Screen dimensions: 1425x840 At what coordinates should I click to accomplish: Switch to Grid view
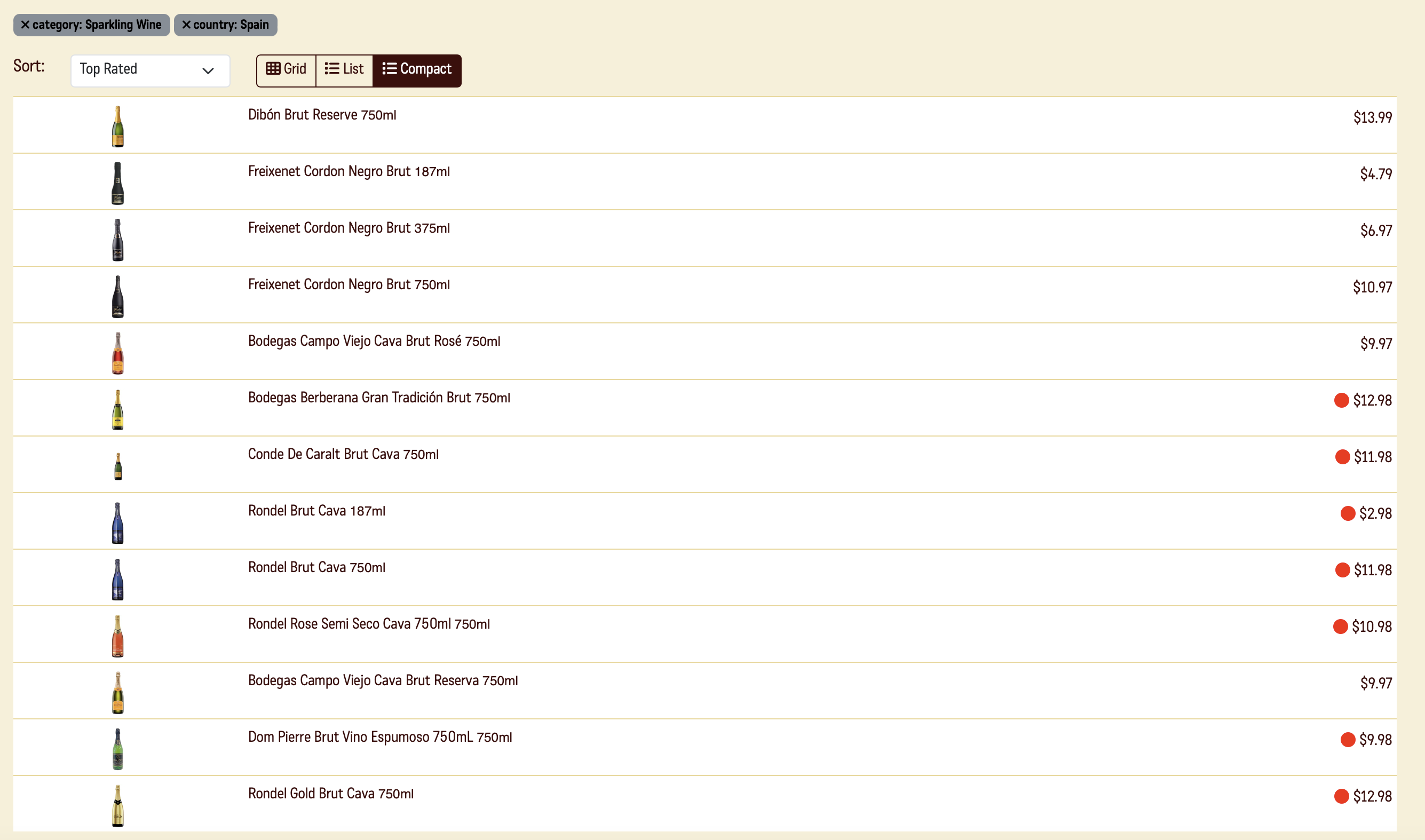click(286, 69)
